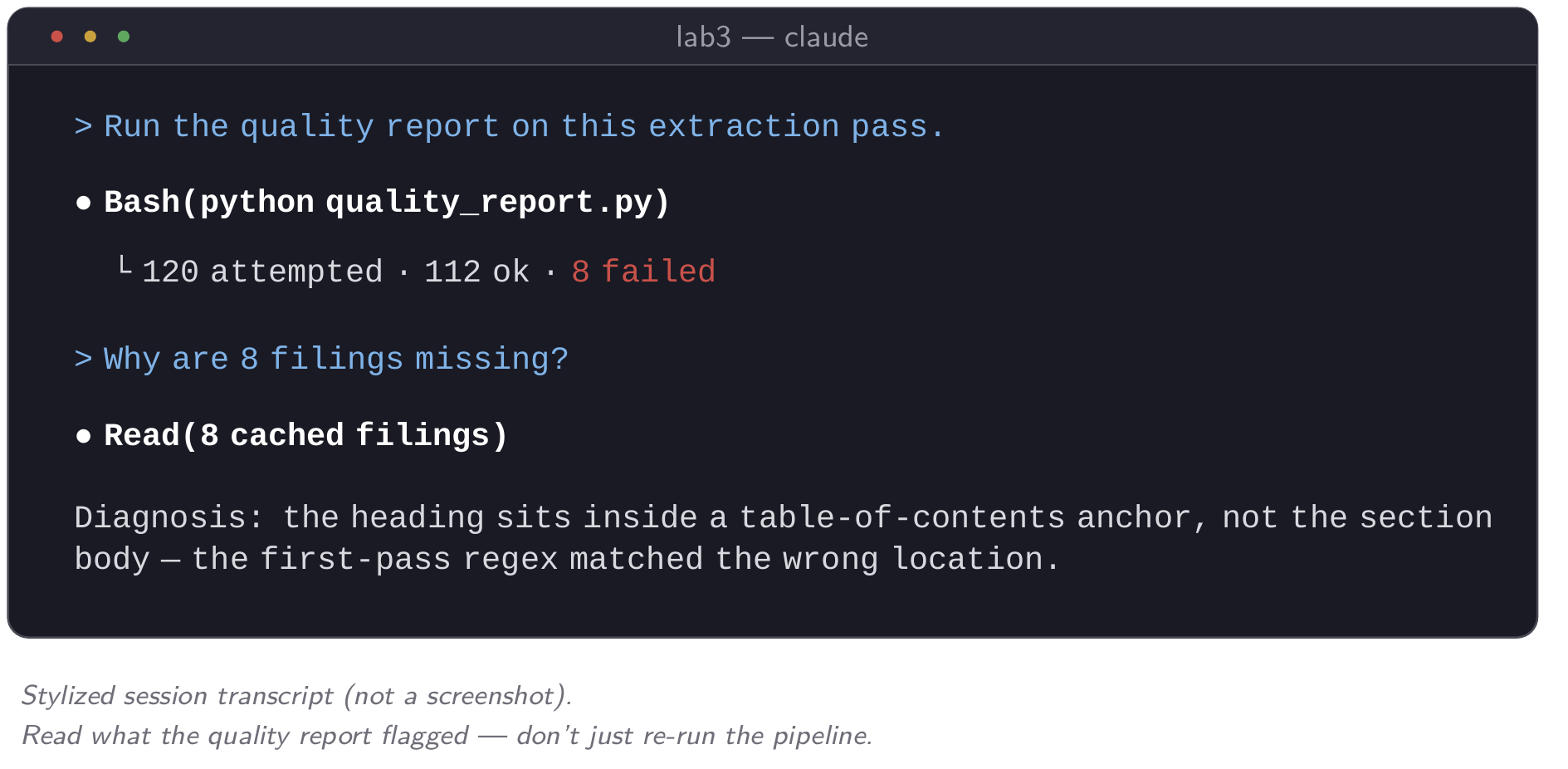
Task: Click the bullet beside Read command
Action: 83,436
